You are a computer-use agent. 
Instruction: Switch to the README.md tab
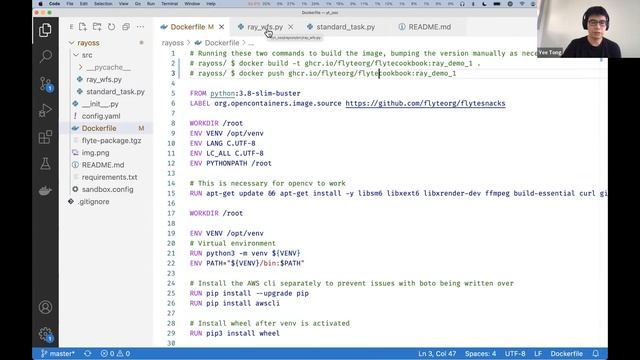(x=429, y=27)
